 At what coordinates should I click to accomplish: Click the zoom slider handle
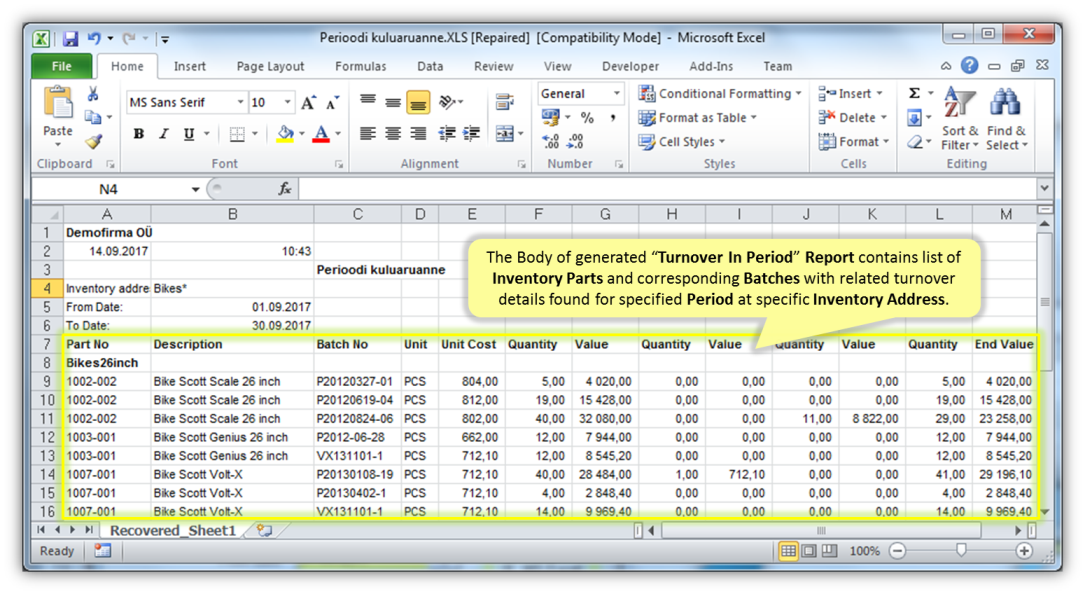[x=961, y=551]
